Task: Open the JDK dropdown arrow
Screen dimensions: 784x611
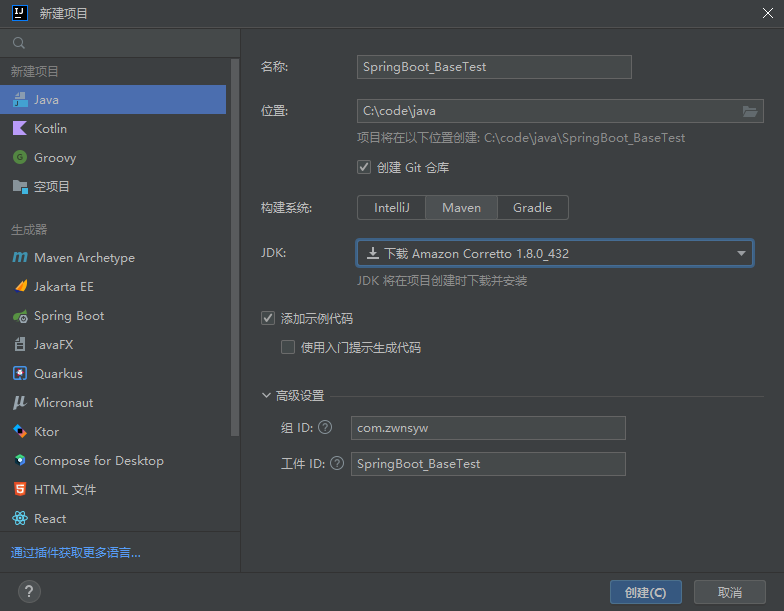Action: pyautogui.click(x=741, y=254)
